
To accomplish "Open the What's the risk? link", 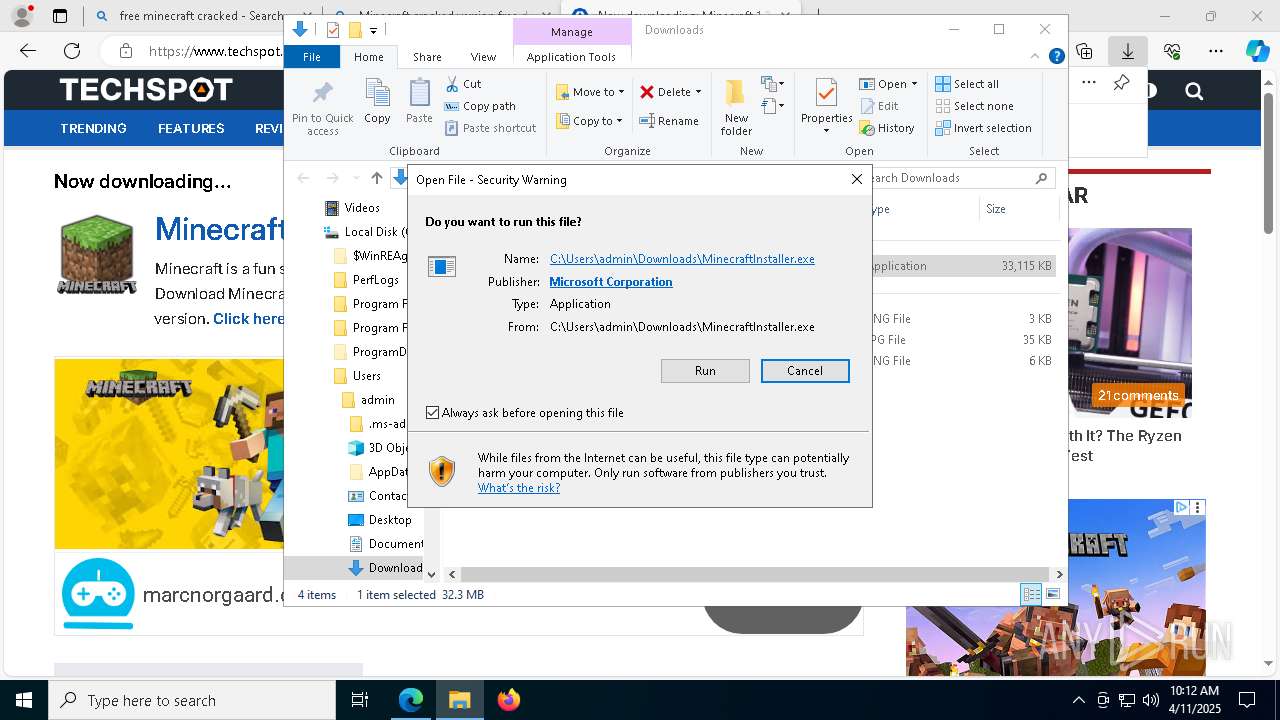I will point(519,488).
